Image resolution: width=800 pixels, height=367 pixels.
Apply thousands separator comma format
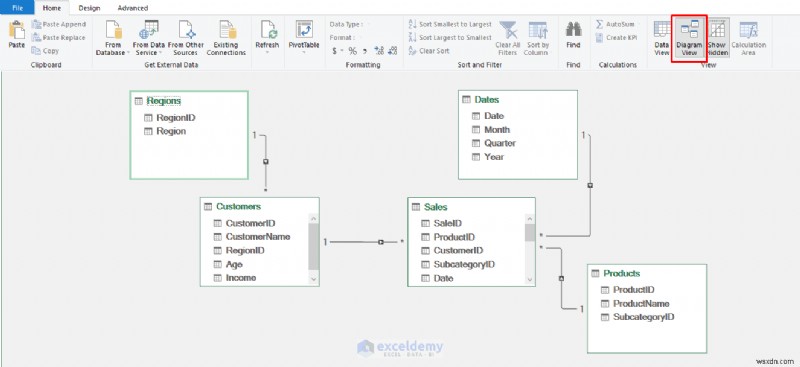364,51
